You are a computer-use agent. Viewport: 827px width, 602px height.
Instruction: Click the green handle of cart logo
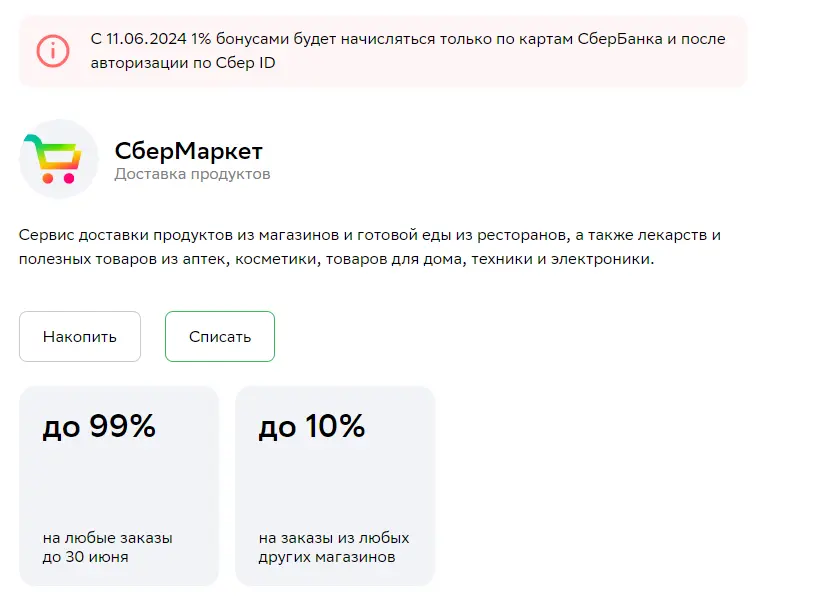[33, 139]
